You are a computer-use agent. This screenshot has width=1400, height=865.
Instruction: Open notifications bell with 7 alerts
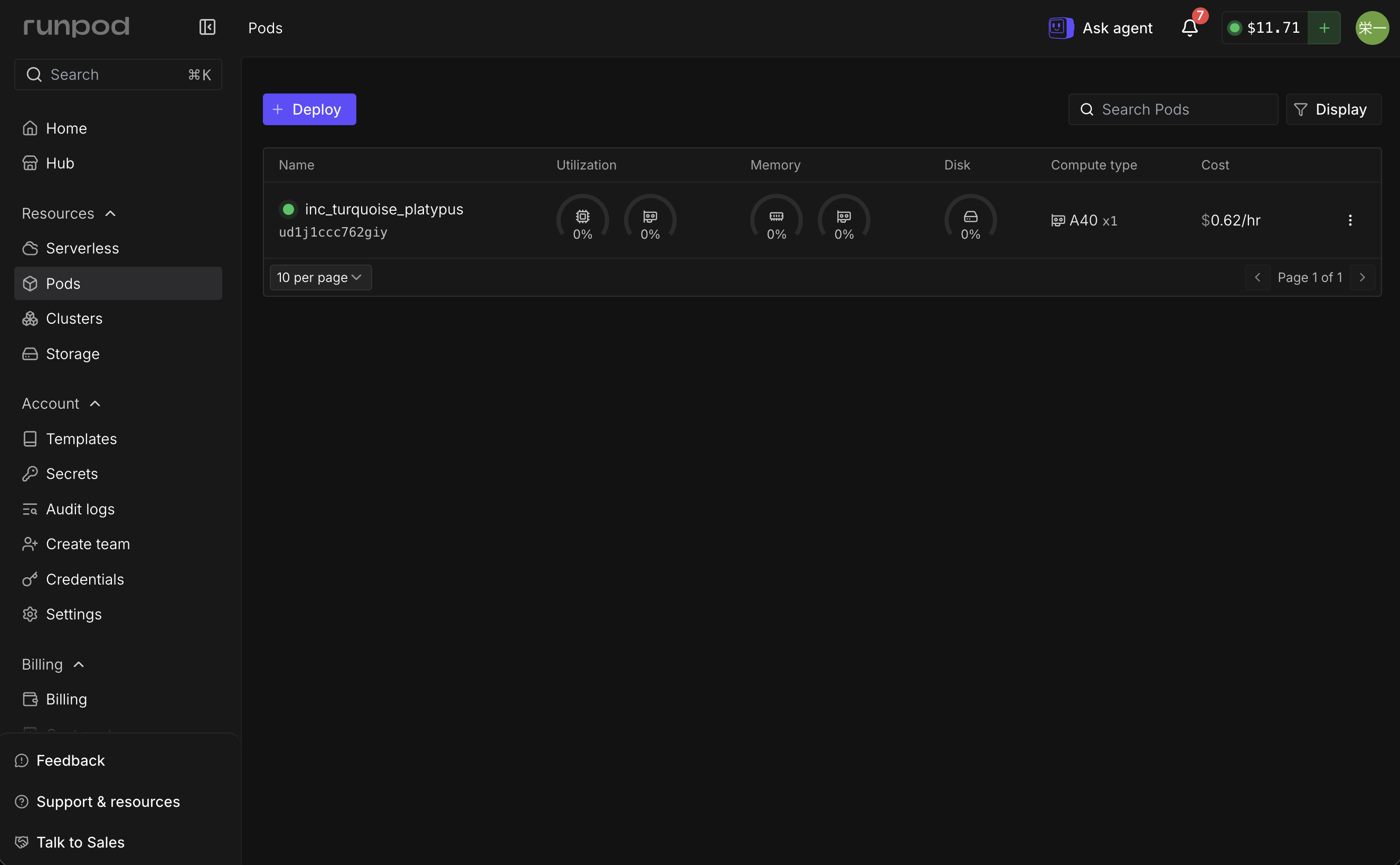click(x=1189, y=27)
